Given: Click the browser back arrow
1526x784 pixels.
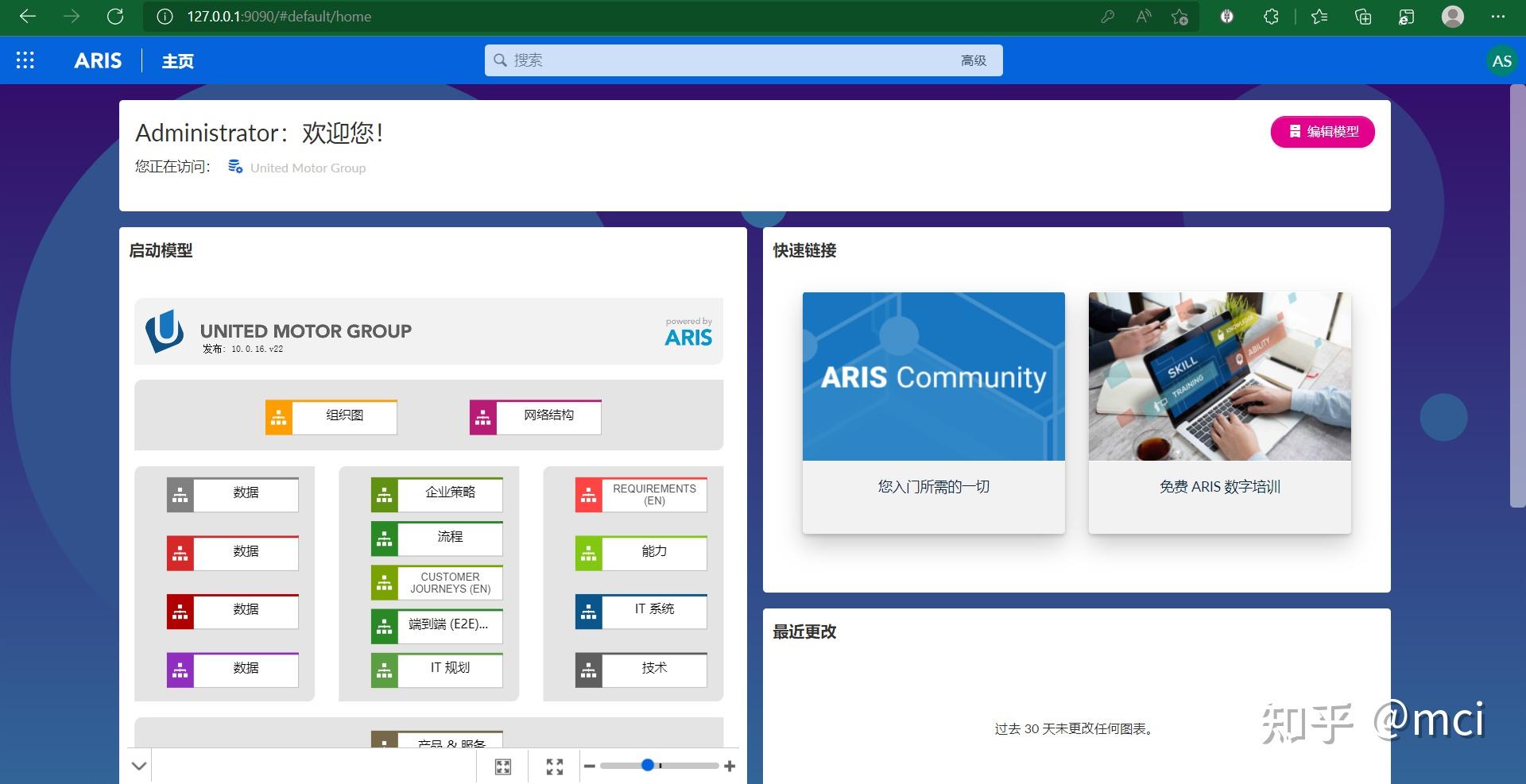Looking at the screenshot, I should click(x=28, y=17).
